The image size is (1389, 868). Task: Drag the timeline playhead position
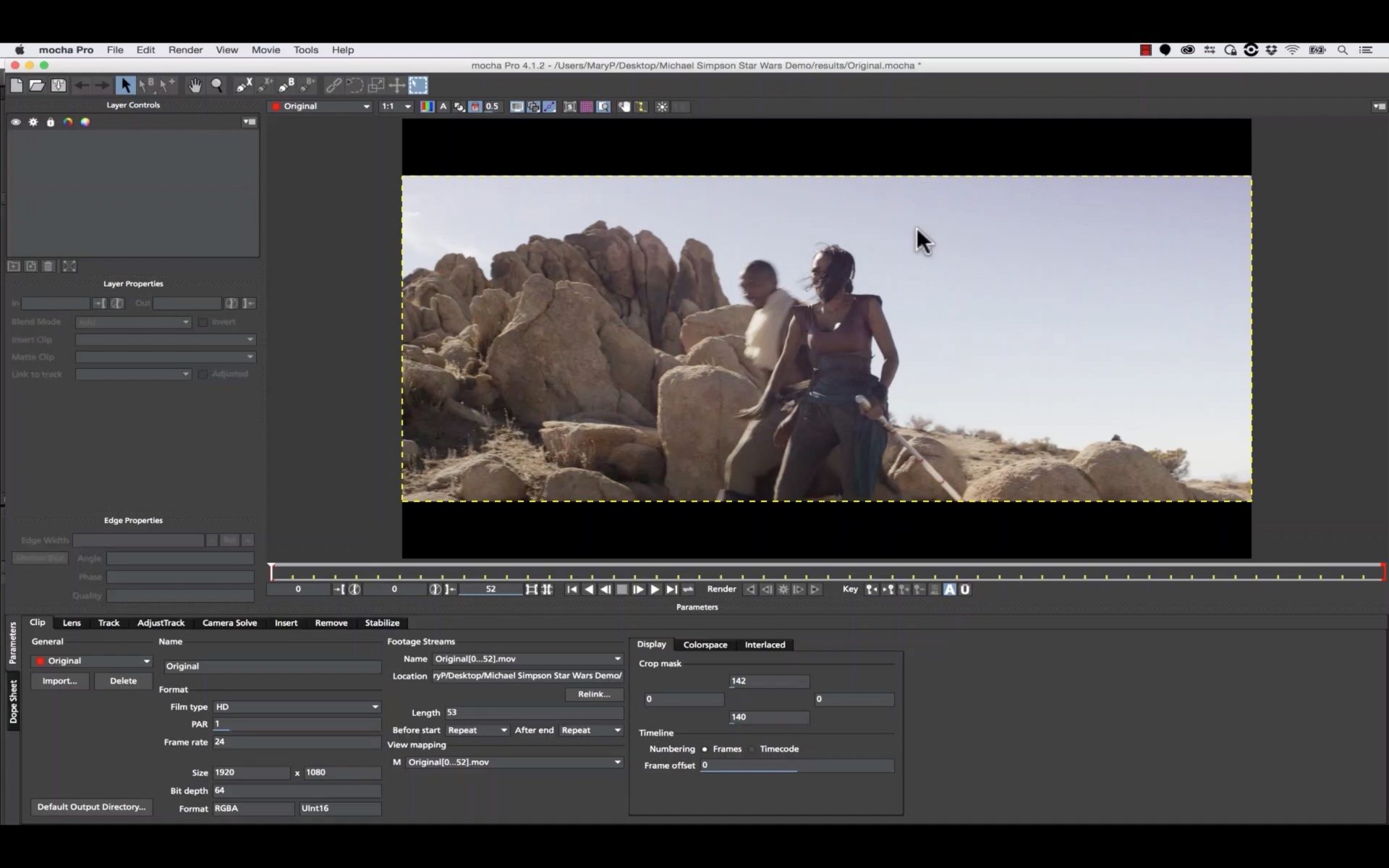pyautogui.click(x=272, y=570)
